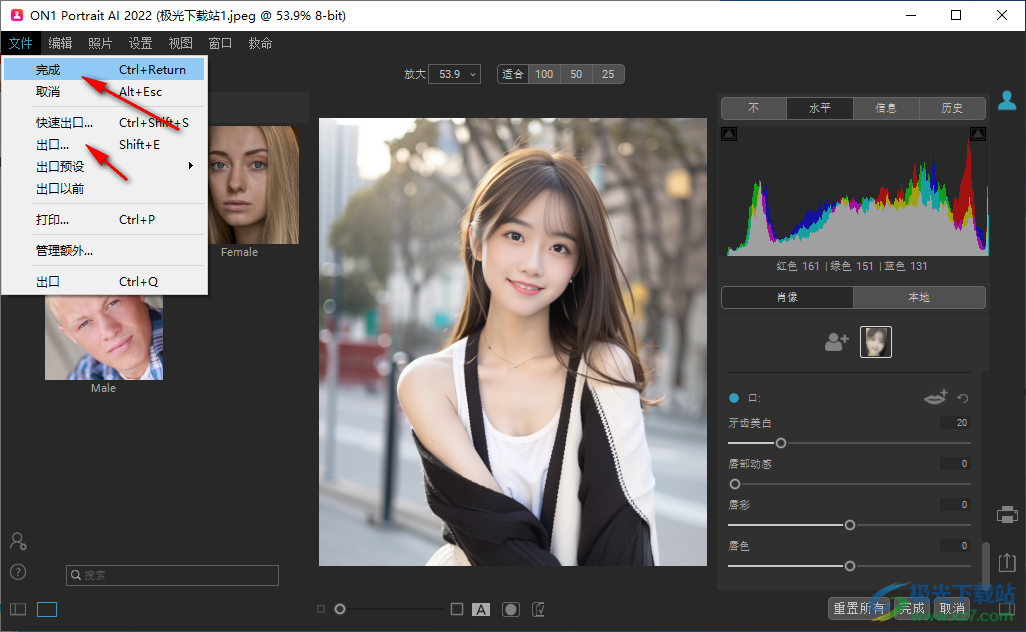Open user settings icon at lower left
Image resolution: width=1026 pixels, height=632 pixels.
tap(18, 541)
